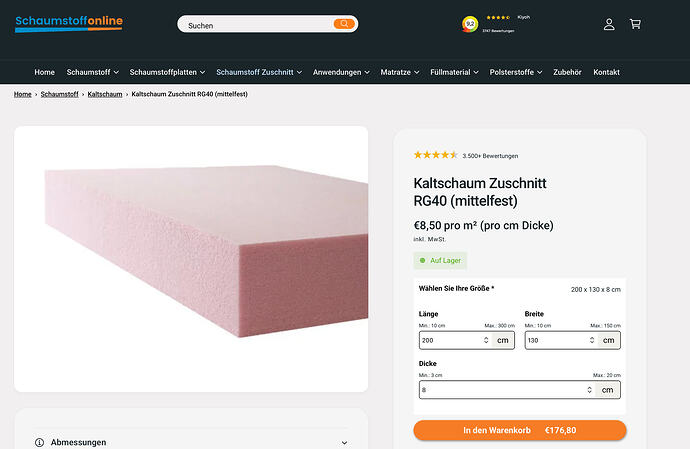Click the pink foam product image
Image resolution: width=690 pixels, height=449 pixels.
(x=191, y=258)
